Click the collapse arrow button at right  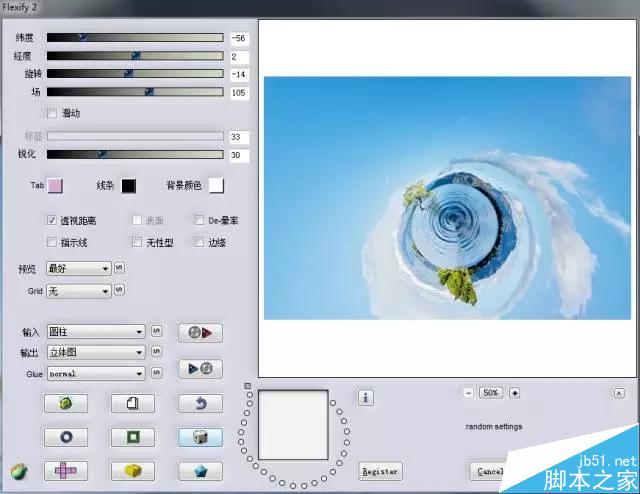tap(619, 393)
